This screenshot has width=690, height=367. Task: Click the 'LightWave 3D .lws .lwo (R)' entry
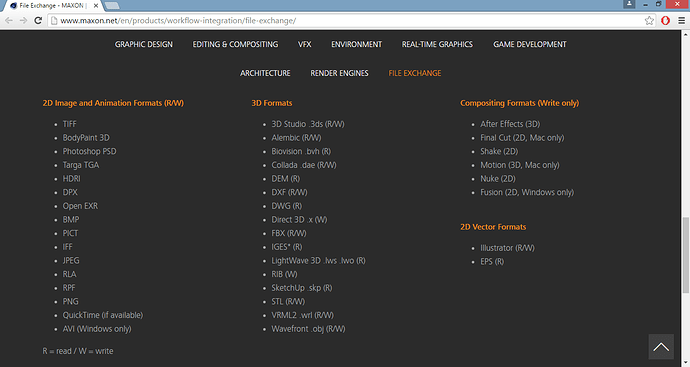pyautogui.click(x=318, y=261)
